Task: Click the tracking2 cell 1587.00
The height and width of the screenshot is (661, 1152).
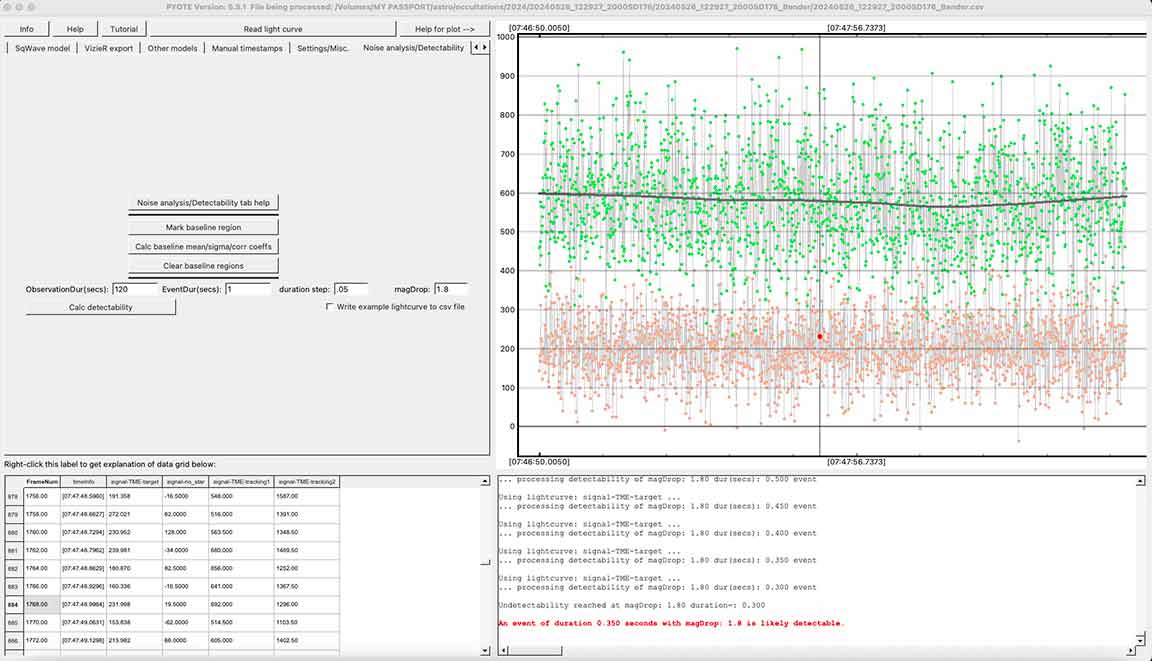Action: (x=306, y=496)
